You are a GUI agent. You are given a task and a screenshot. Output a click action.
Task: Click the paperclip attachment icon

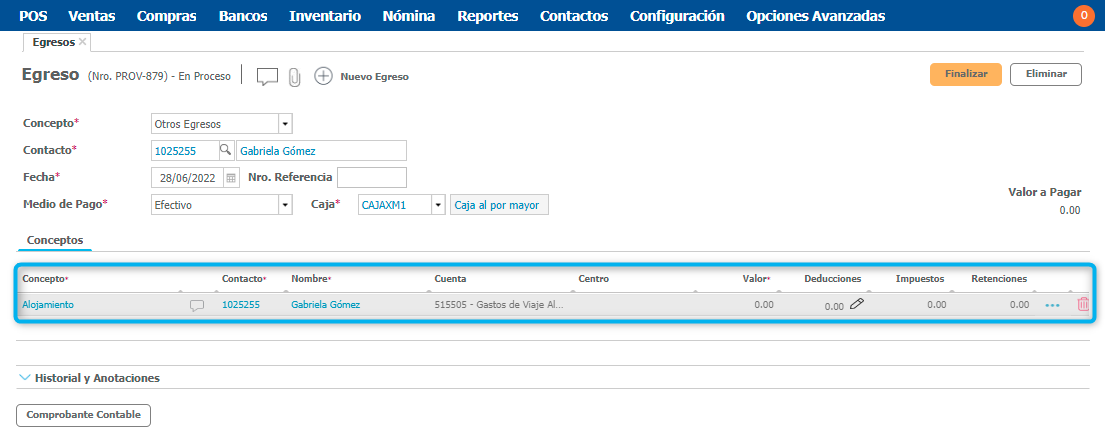[294, 77]
